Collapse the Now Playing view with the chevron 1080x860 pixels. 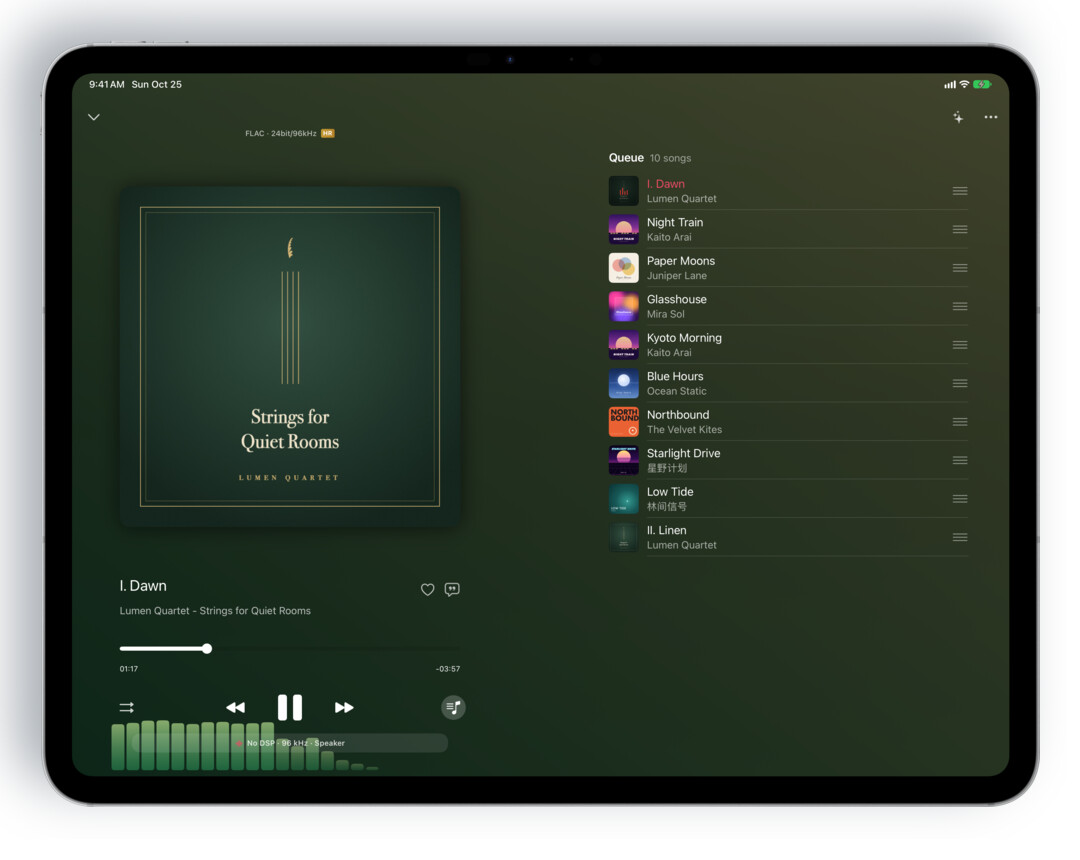(94, 117)
